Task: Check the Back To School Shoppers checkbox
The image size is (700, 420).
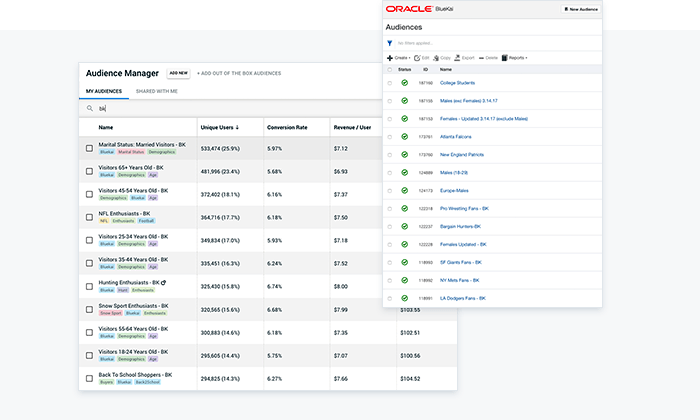Action: point(89,378)
